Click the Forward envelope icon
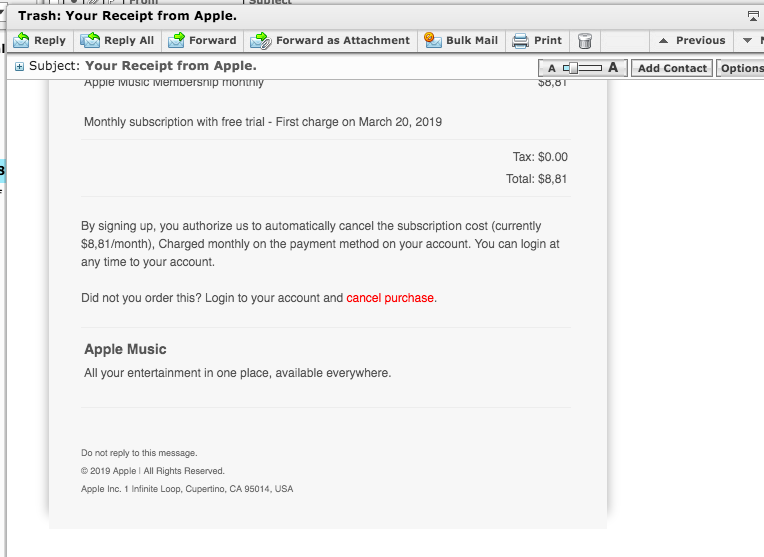This screenshot has width=764, height=557. 176,40
